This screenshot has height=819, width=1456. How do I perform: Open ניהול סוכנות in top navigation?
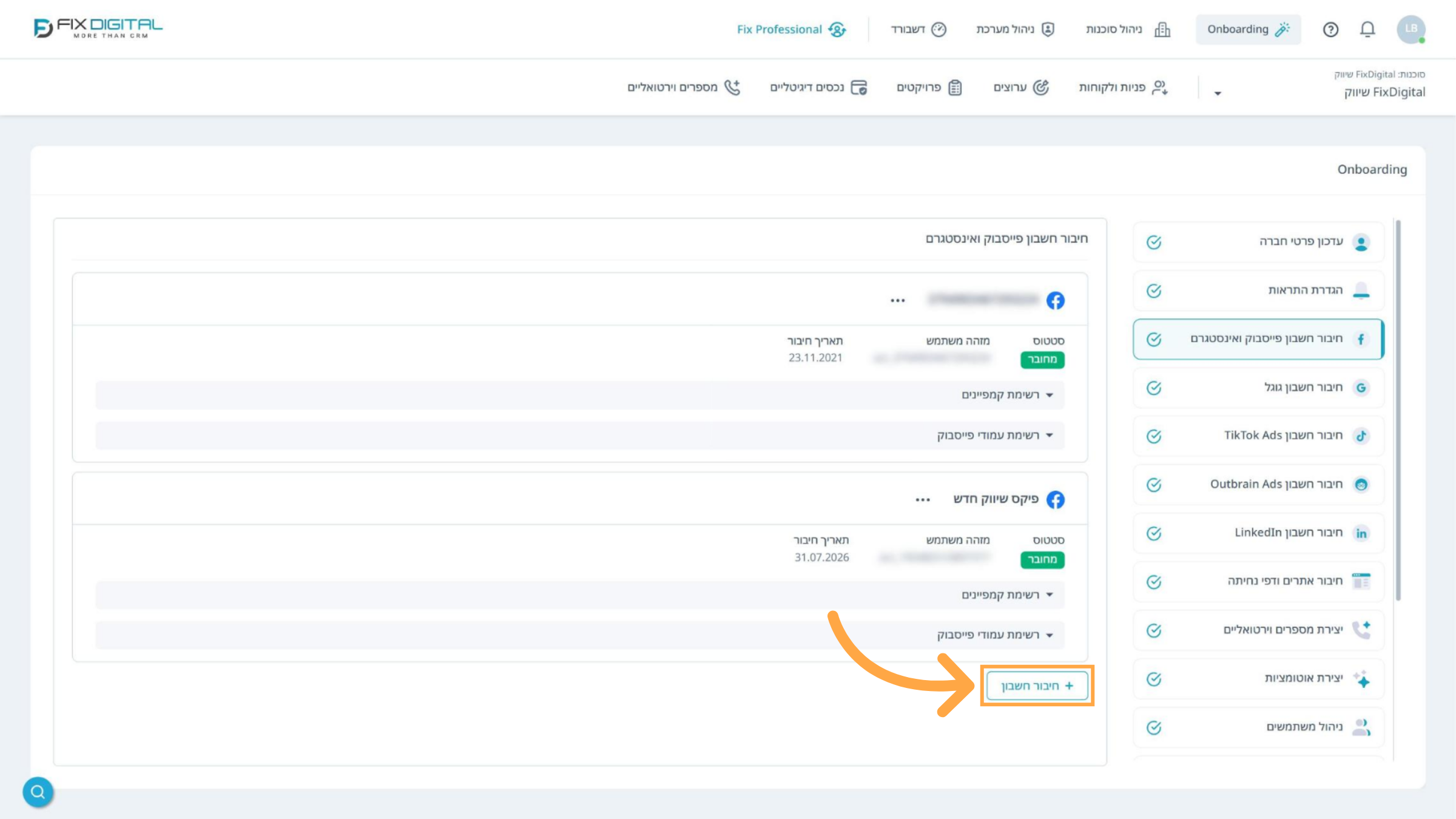(1128, 29)
